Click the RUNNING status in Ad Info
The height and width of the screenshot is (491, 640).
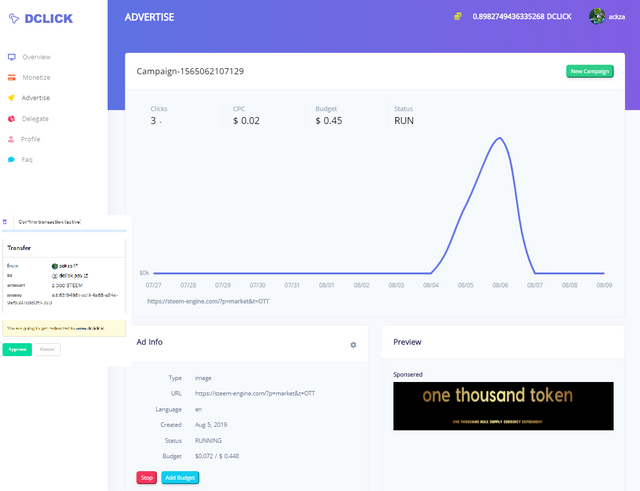coord(208,441)
